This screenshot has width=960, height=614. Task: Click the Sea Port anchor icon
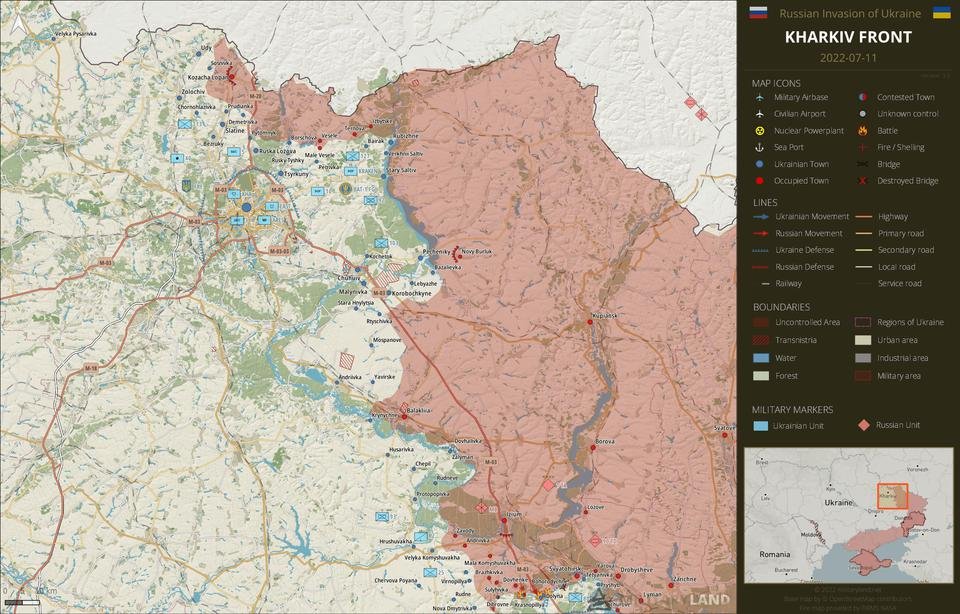[x=760, y=148]
